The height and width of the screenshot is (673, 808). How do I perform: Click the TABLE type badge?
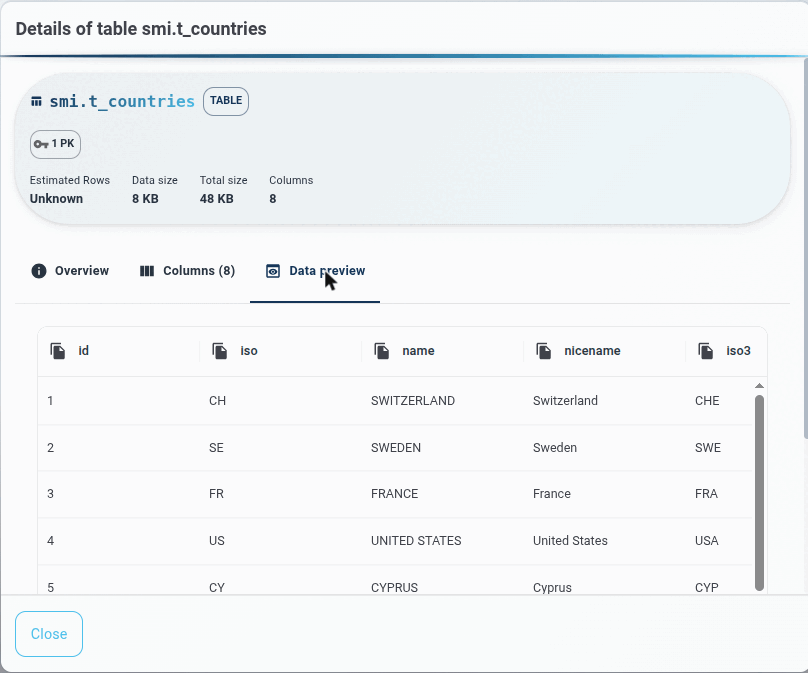tap(226, 101)
